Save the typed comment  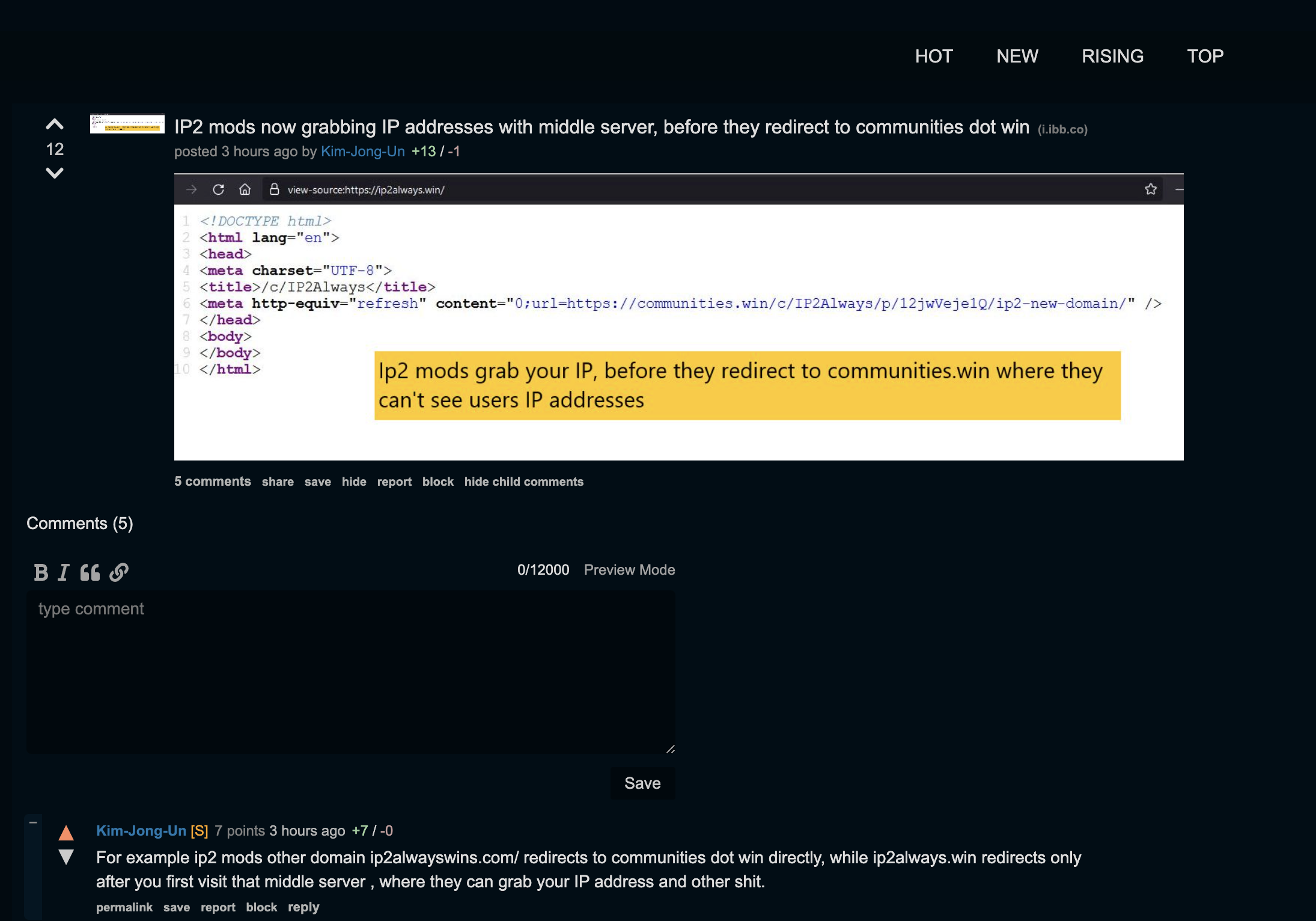pos(642,783)
